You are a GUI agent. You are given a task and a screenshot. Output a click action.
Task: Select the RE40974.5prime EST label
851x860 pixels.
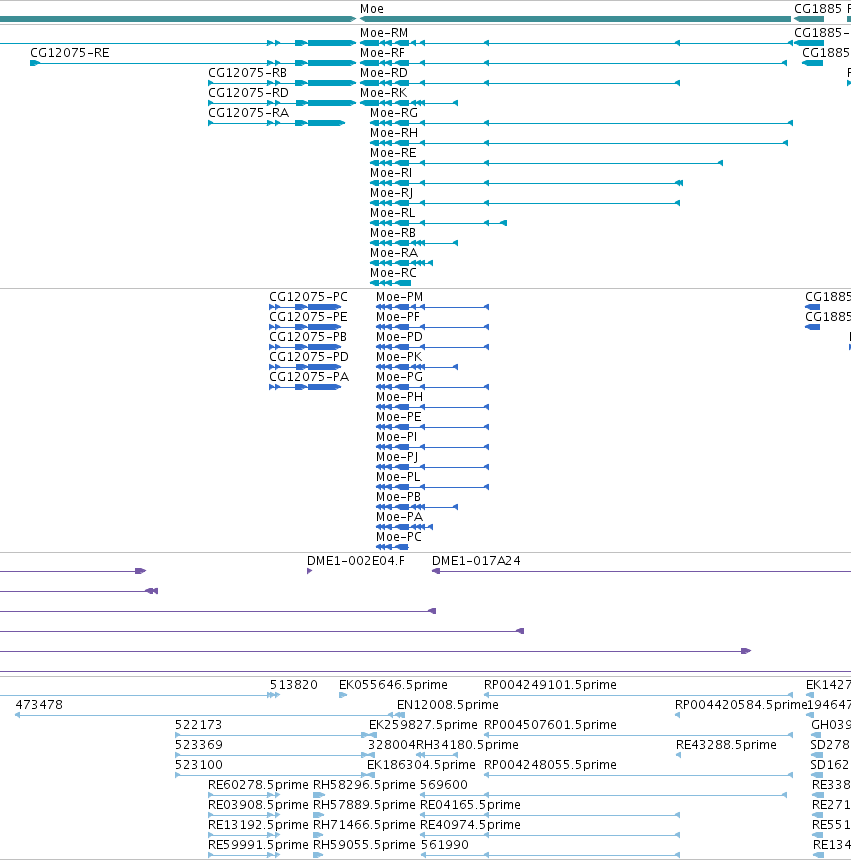coord(470,825)
